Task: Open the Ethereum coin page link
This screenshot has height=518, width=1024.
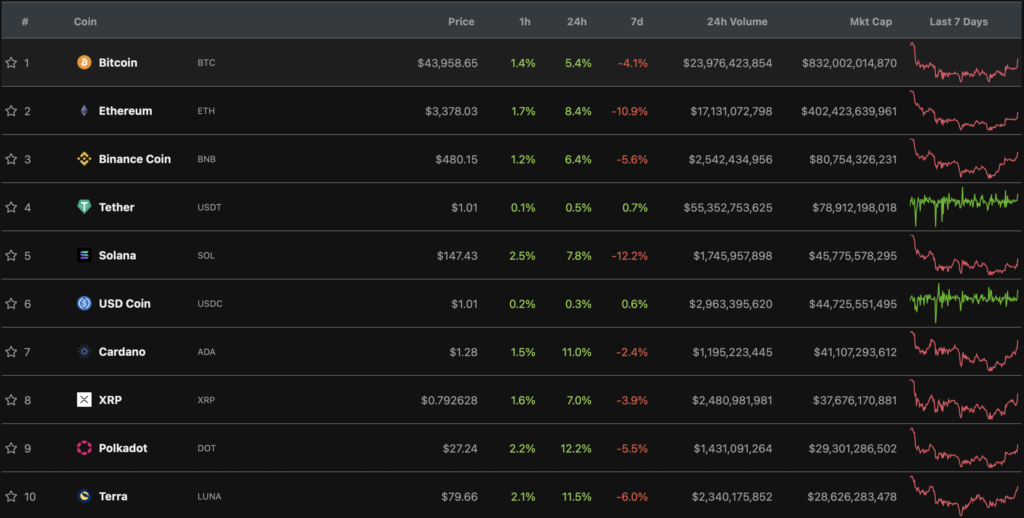Action: [125, 111]
